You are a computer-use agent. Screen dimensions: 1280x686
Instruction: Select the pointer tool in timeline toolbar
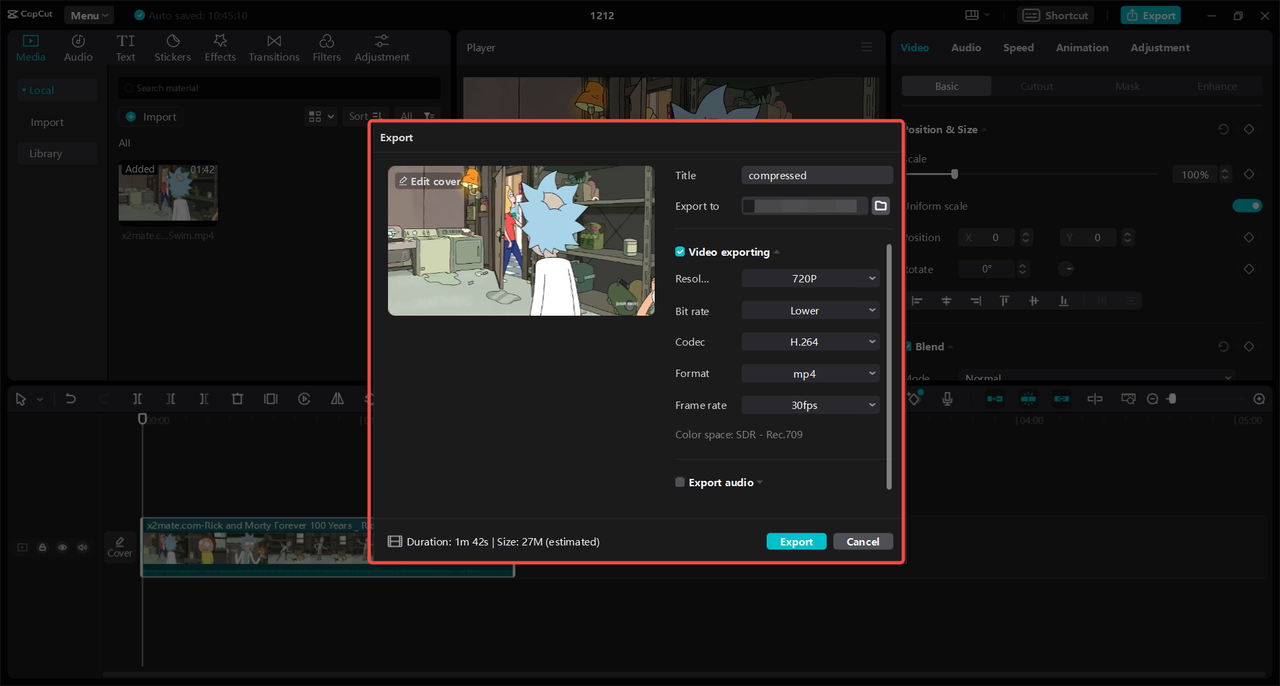click(x=21, y=399)
